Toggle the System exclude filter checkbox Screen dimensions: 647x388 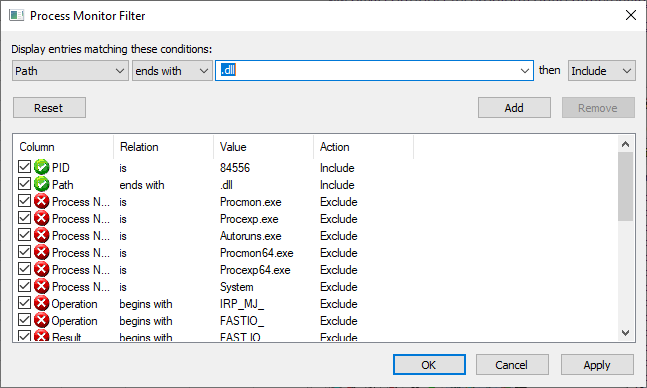tap(24, 286)
